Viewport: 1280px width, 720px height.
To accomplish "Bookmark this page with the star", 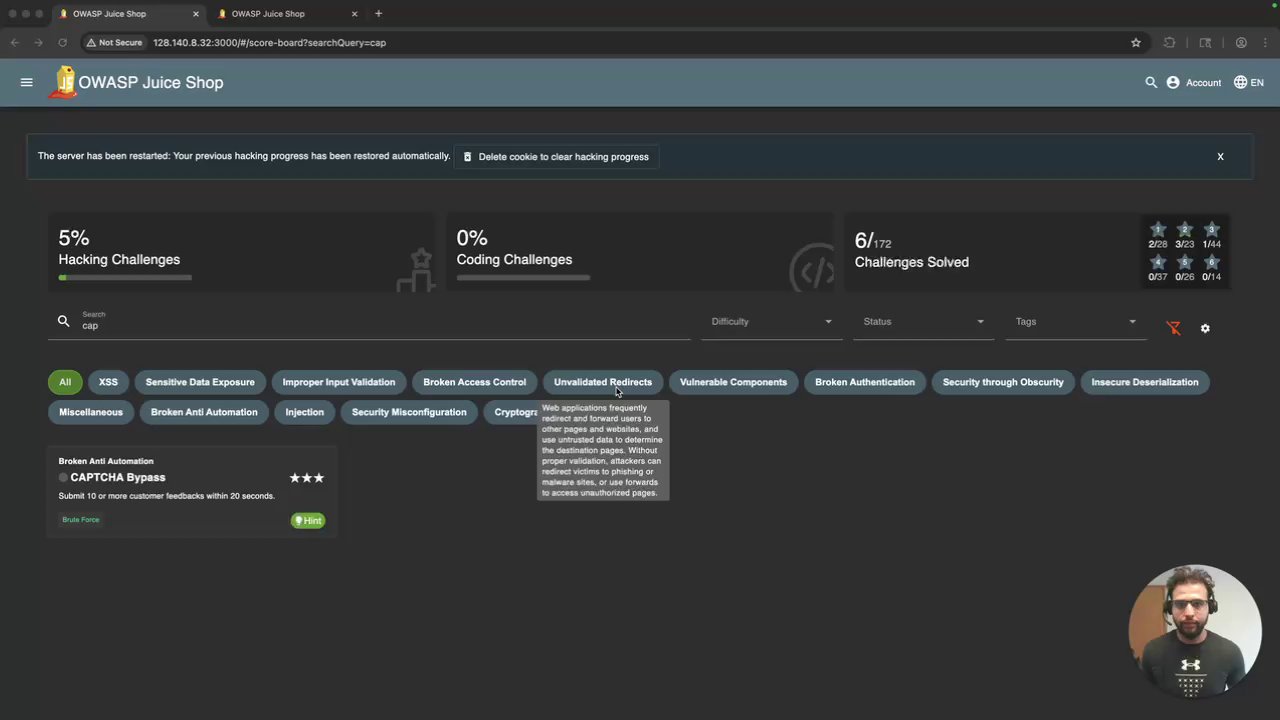I will (1136, 43).
